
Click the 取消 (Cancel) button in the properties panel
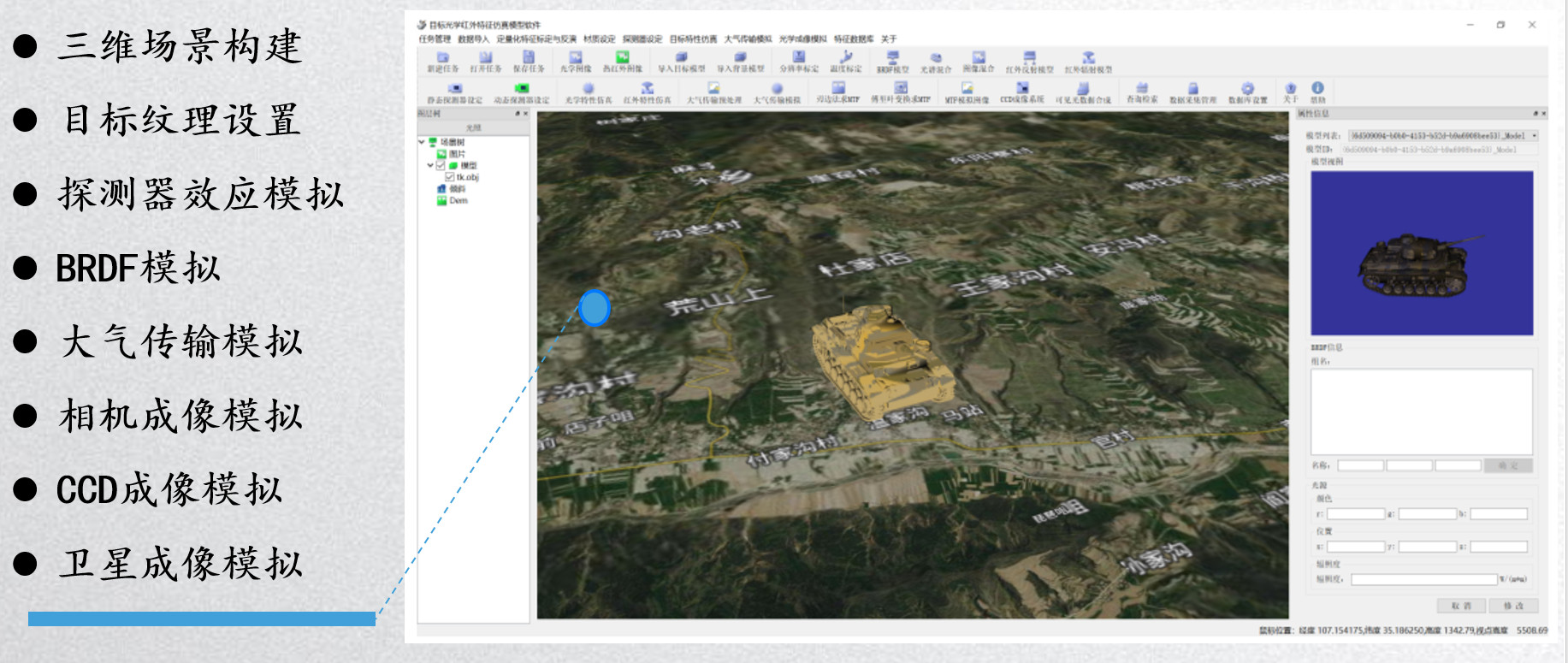click(1461, 606)
